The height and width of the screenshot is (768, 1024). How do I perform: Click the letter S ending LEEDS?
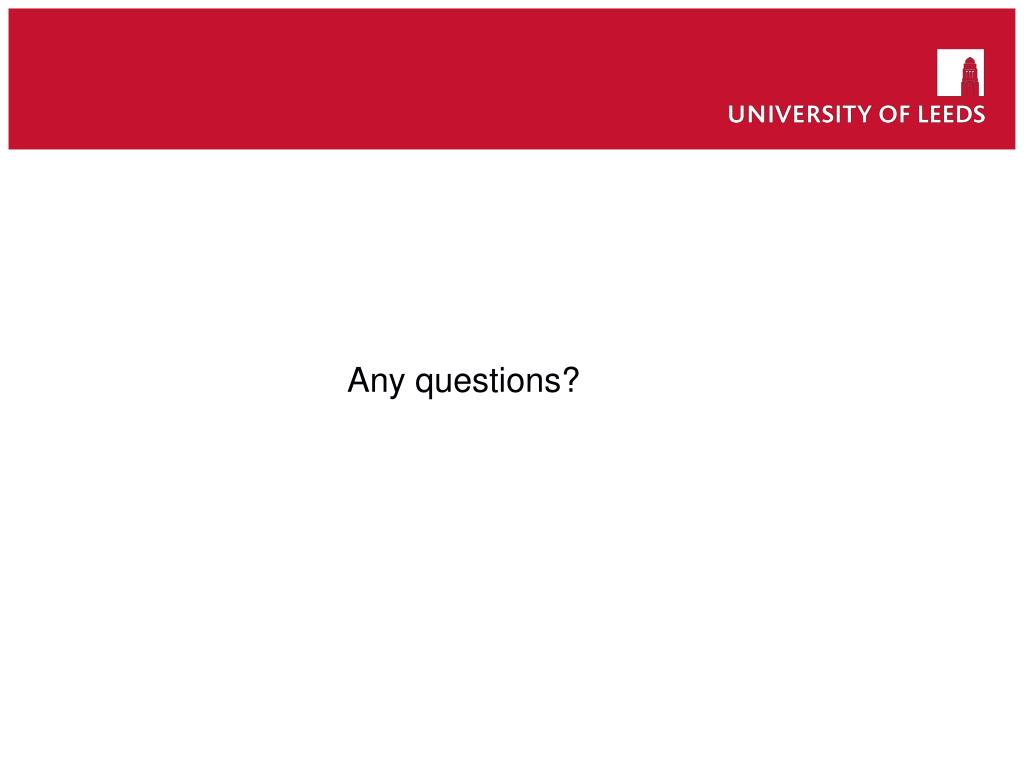[978, 114]
